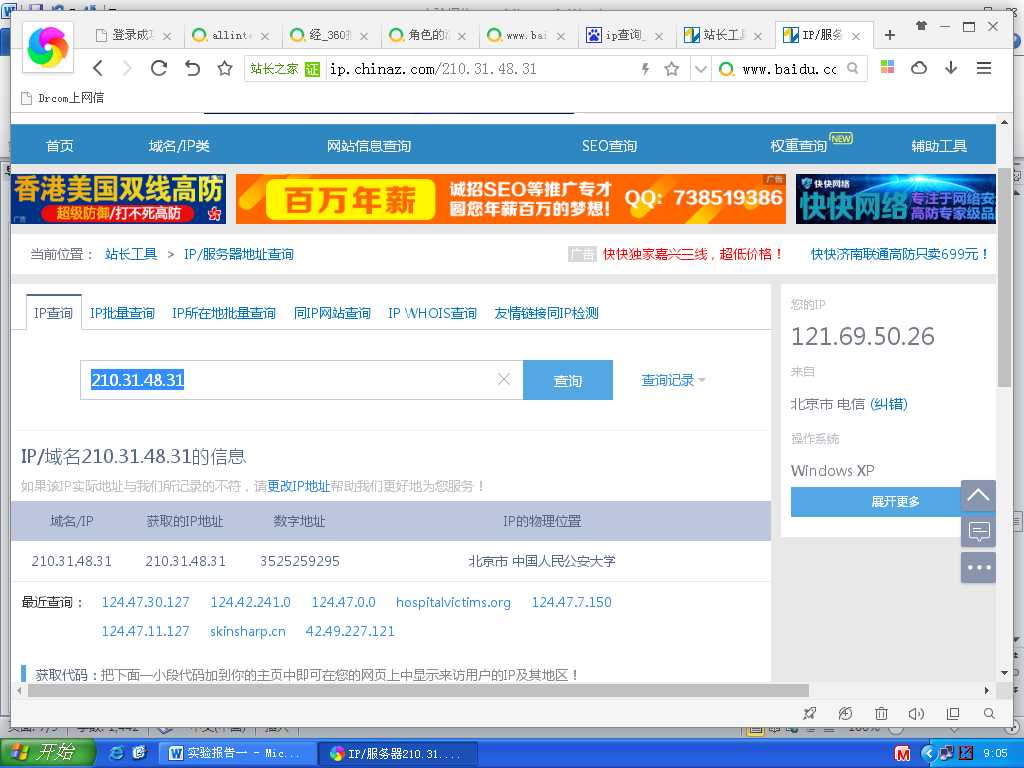The image size is (1024, 768).
Task: Click the browser back arrow
Action: 99,68
